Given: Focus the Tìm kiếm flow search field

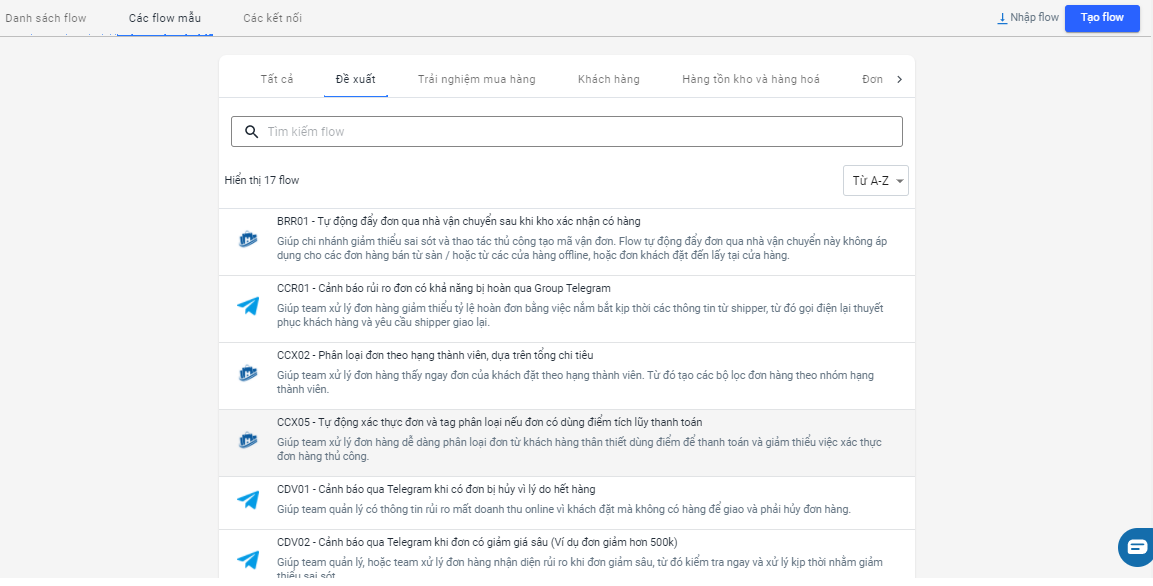Looking at the screenshot, I should 580,132.
